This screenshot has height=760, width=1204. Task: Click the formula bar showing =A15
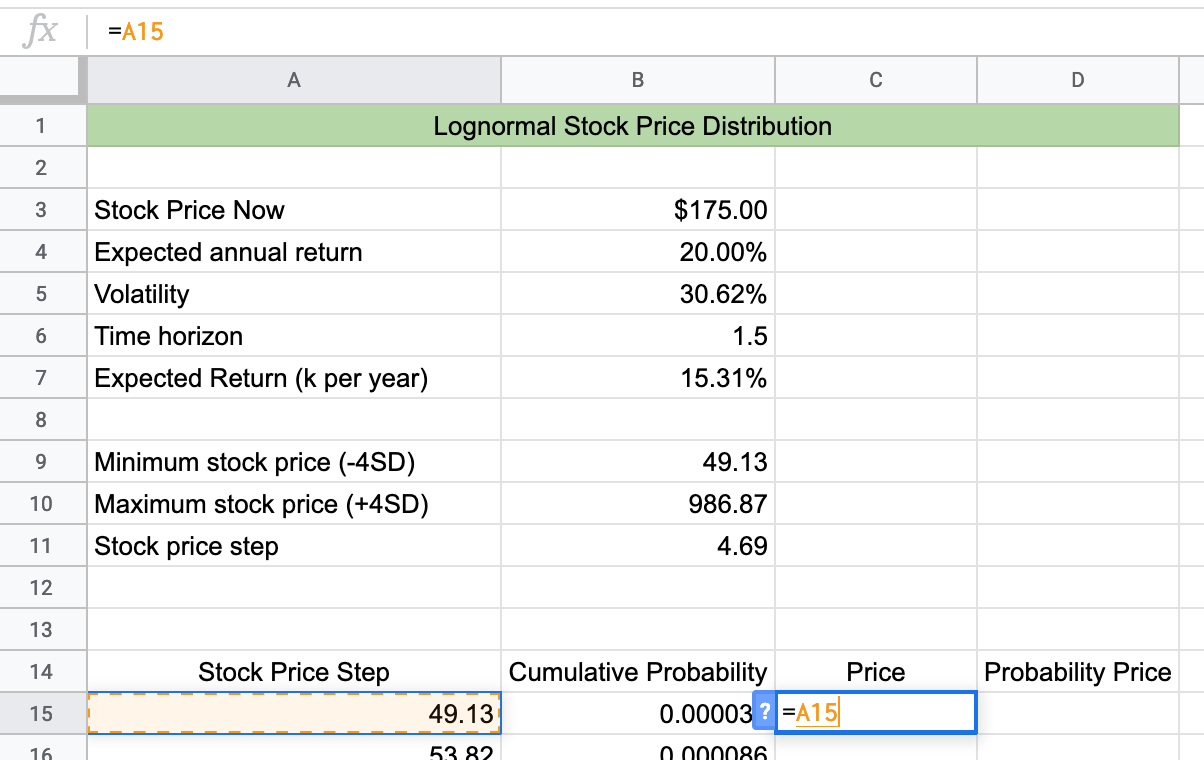[645, 32]
